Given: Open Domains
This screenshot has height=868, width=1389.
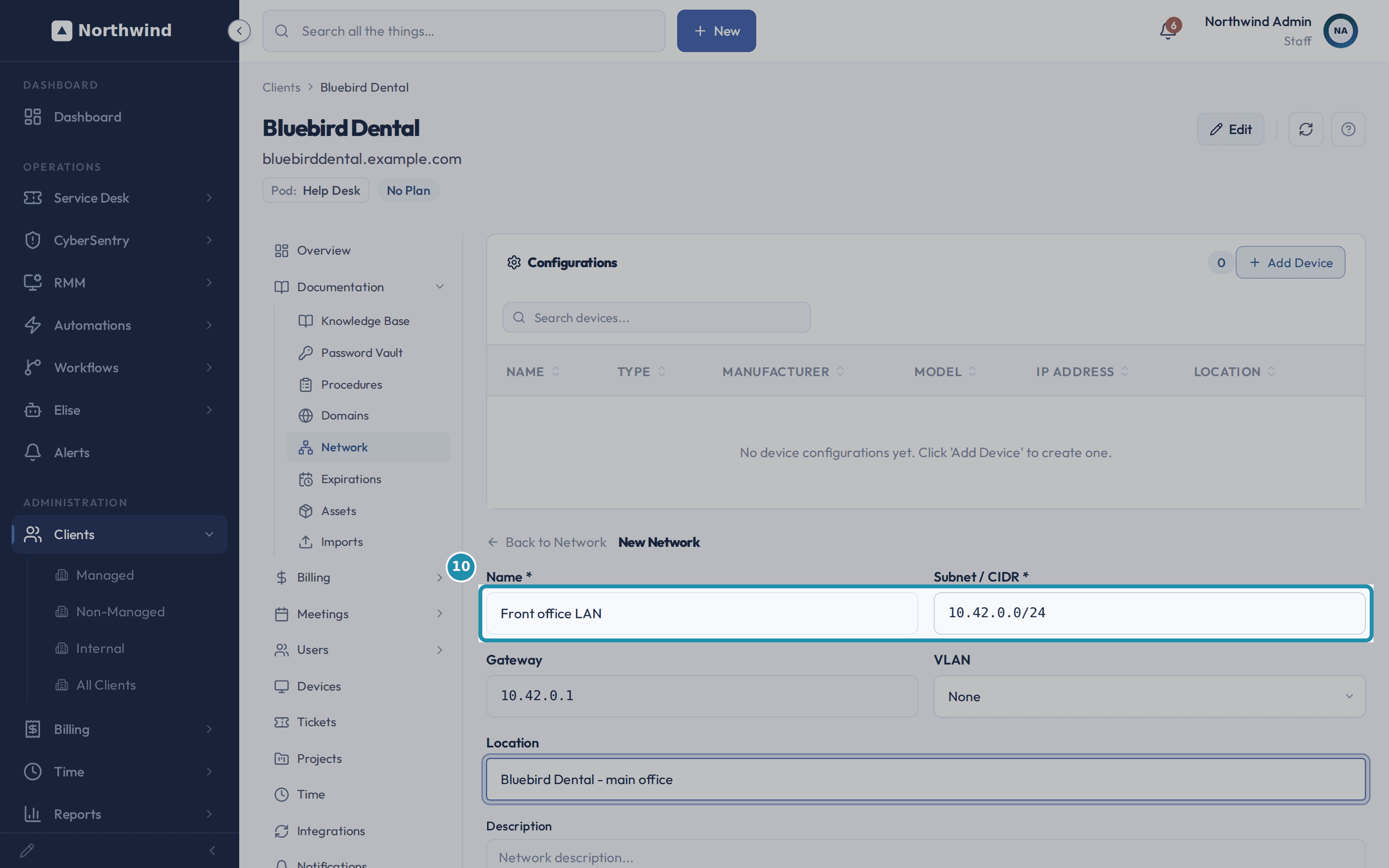Looking at the screenshot, I should pyautogui.click(x=368, y=415).
